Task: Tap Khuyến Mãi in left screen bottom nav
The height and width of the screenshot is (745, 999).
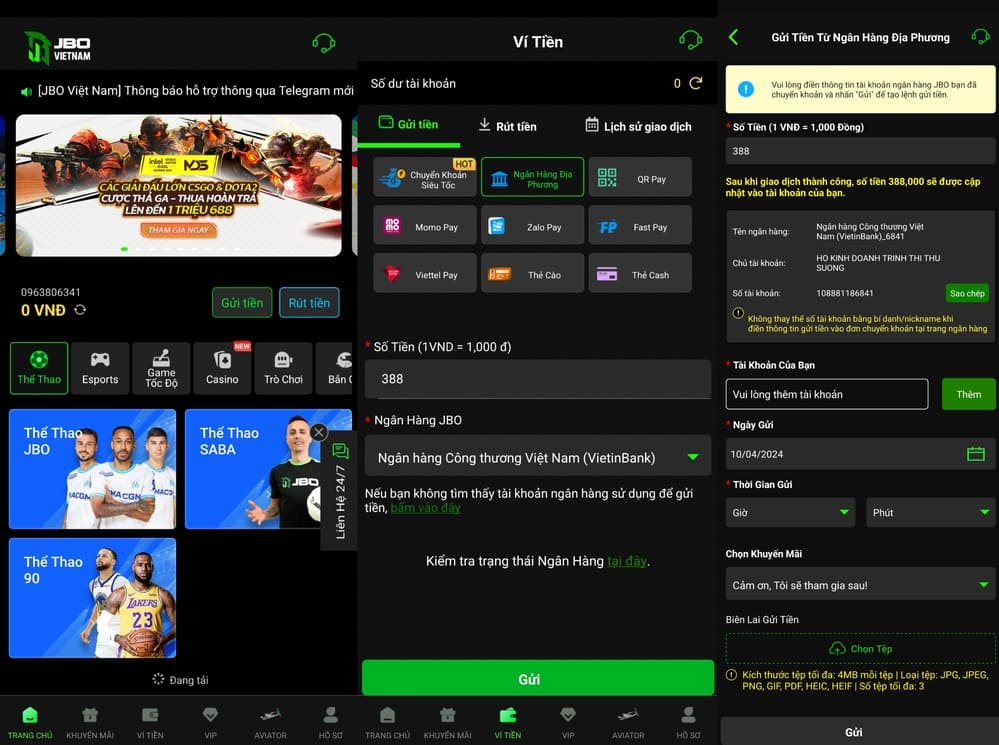Action: coord(90,722)
